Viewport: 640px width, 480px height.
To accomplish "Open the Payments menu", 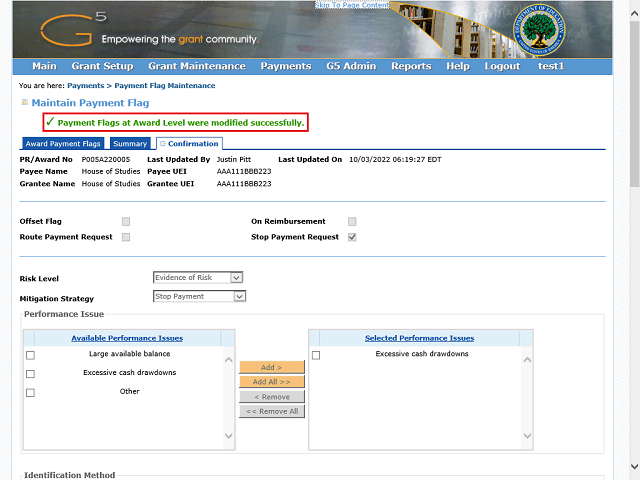I will (286, 66).
